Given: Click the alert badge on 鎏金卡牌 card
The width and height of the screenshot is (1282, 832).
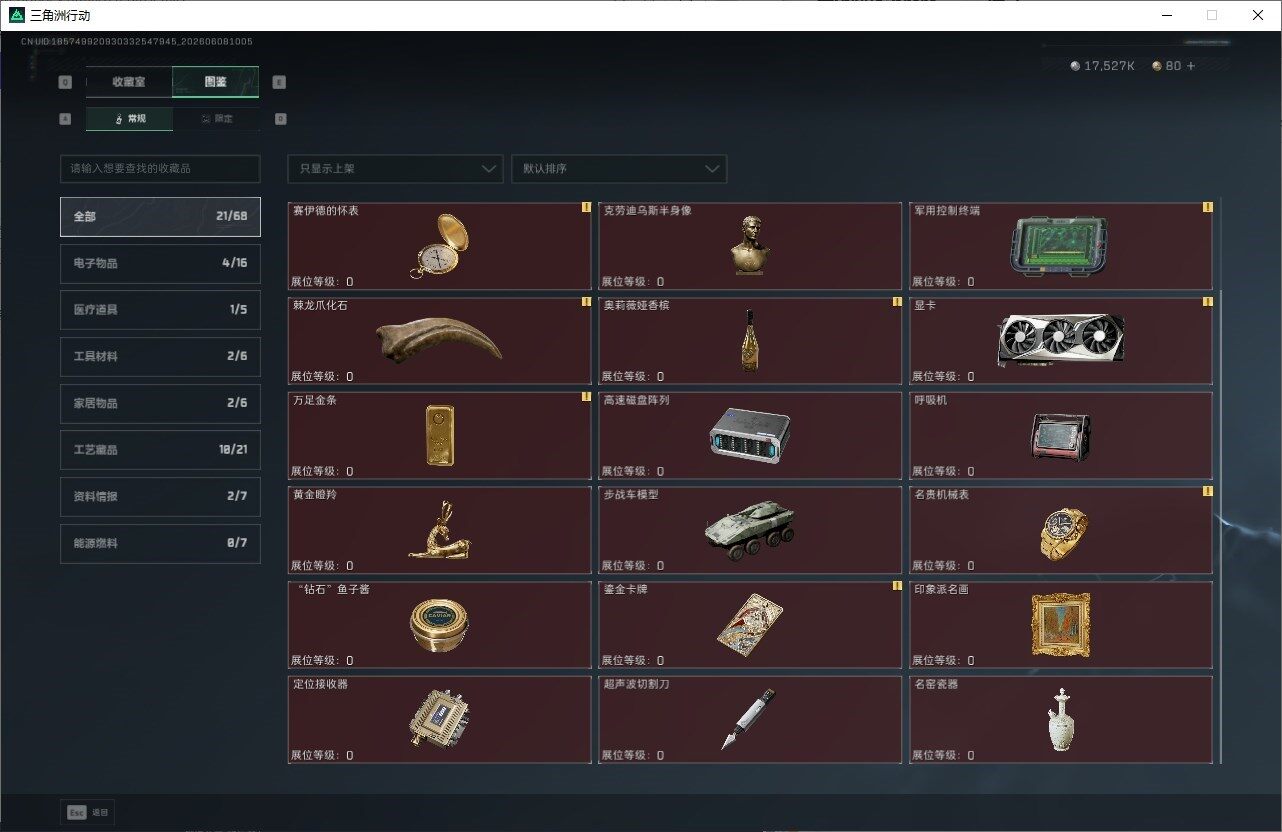Looking at the screenshot, I should (897, 587).
